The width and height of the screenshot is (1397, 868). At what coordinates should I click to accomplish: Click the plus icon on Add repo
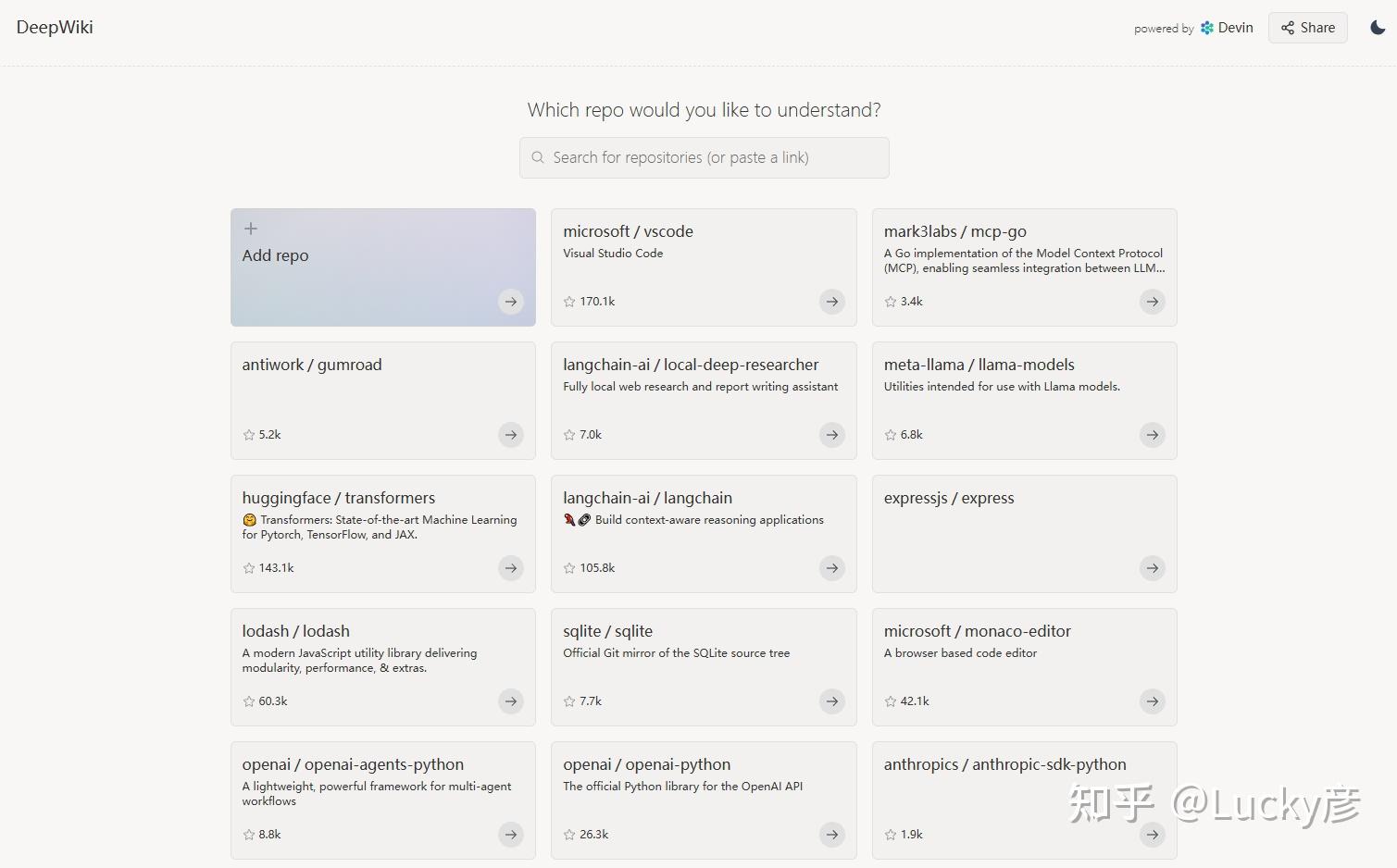tap(251, 229)
